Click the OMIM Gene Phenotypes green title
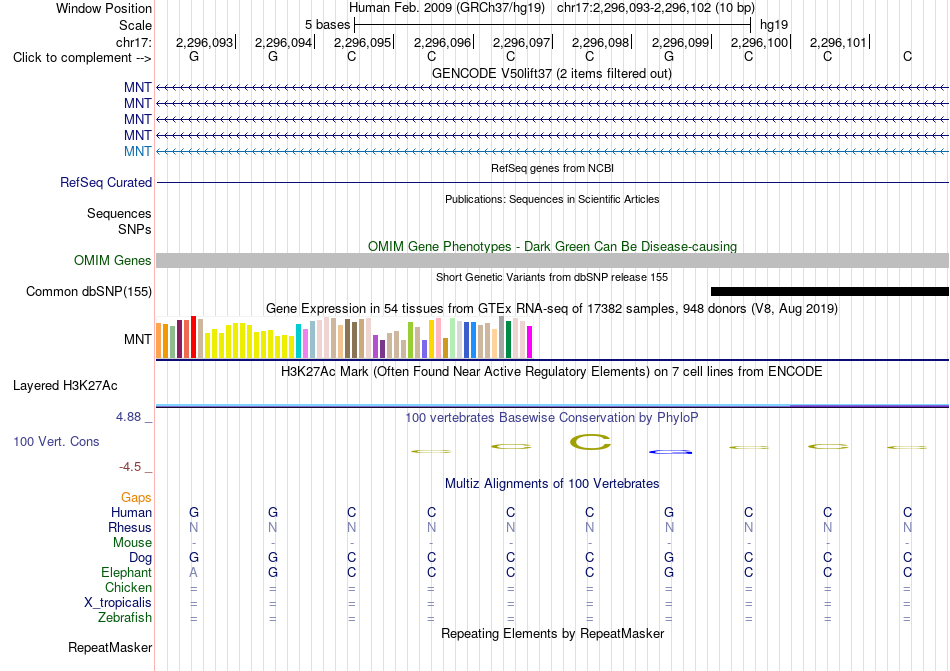Viewport: 950px width, 671px height. (x=552, y=246)
